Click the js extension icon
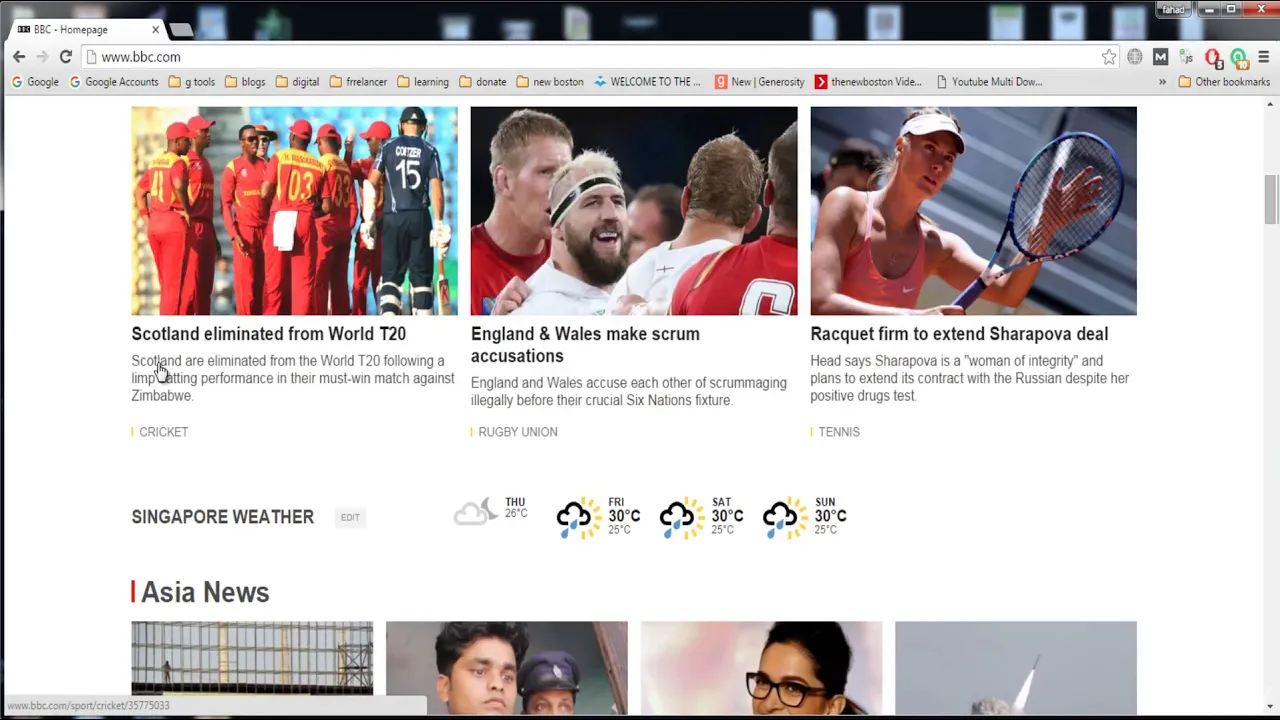This screenshot has height=720, width=1280. click(x=1186, y=57)
